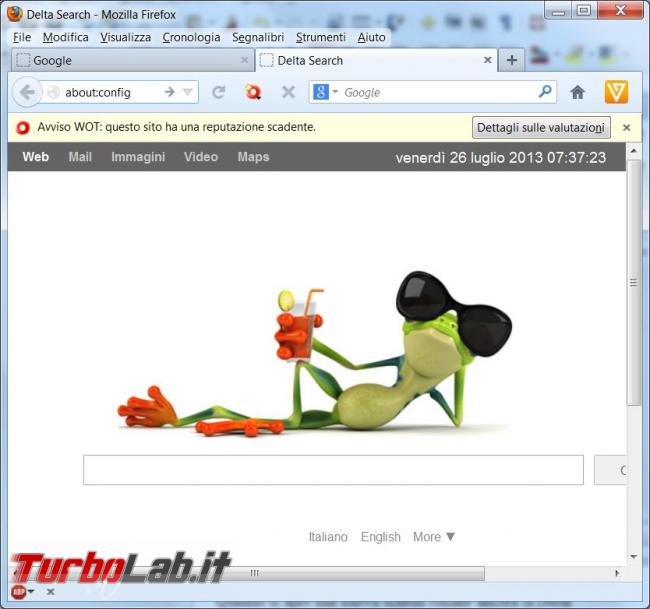Click the magnifier icon in the search box
This screenshot has height=609, width=650.
click(x=545, y=92)
